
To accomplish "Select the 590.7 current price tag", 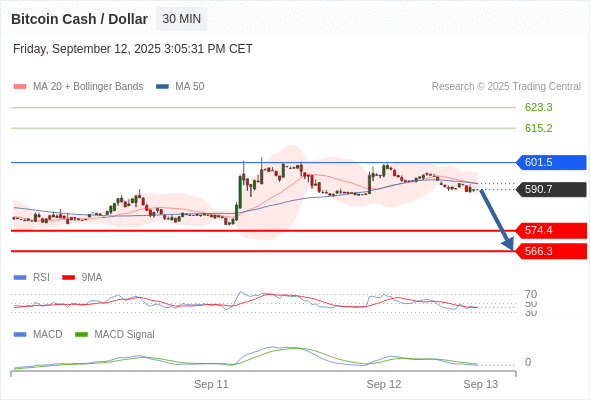I will (551, 189).
